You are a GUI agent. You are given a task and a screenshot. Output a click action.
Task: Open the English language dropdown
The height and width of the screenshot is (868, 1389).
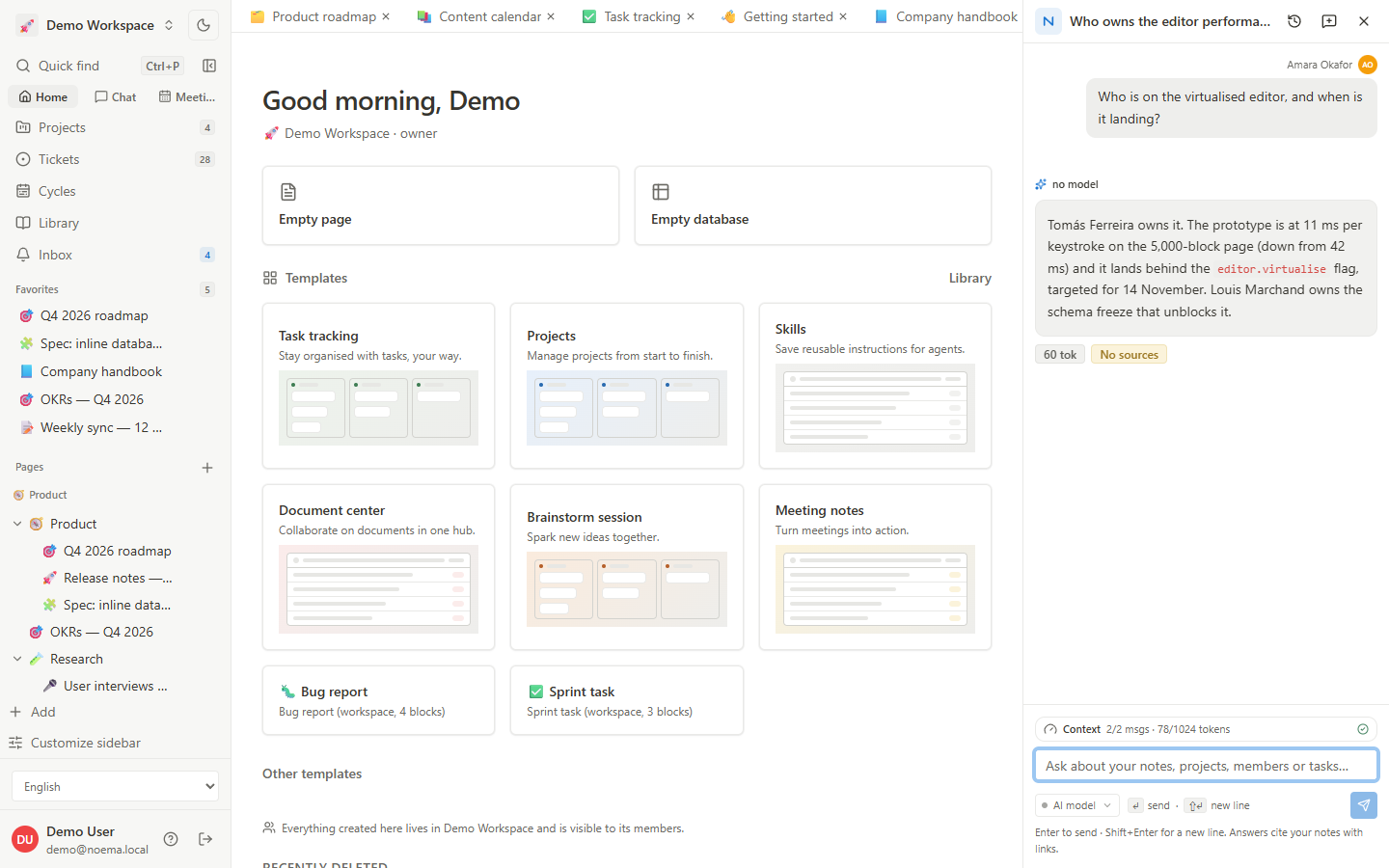tap(115, 786)
